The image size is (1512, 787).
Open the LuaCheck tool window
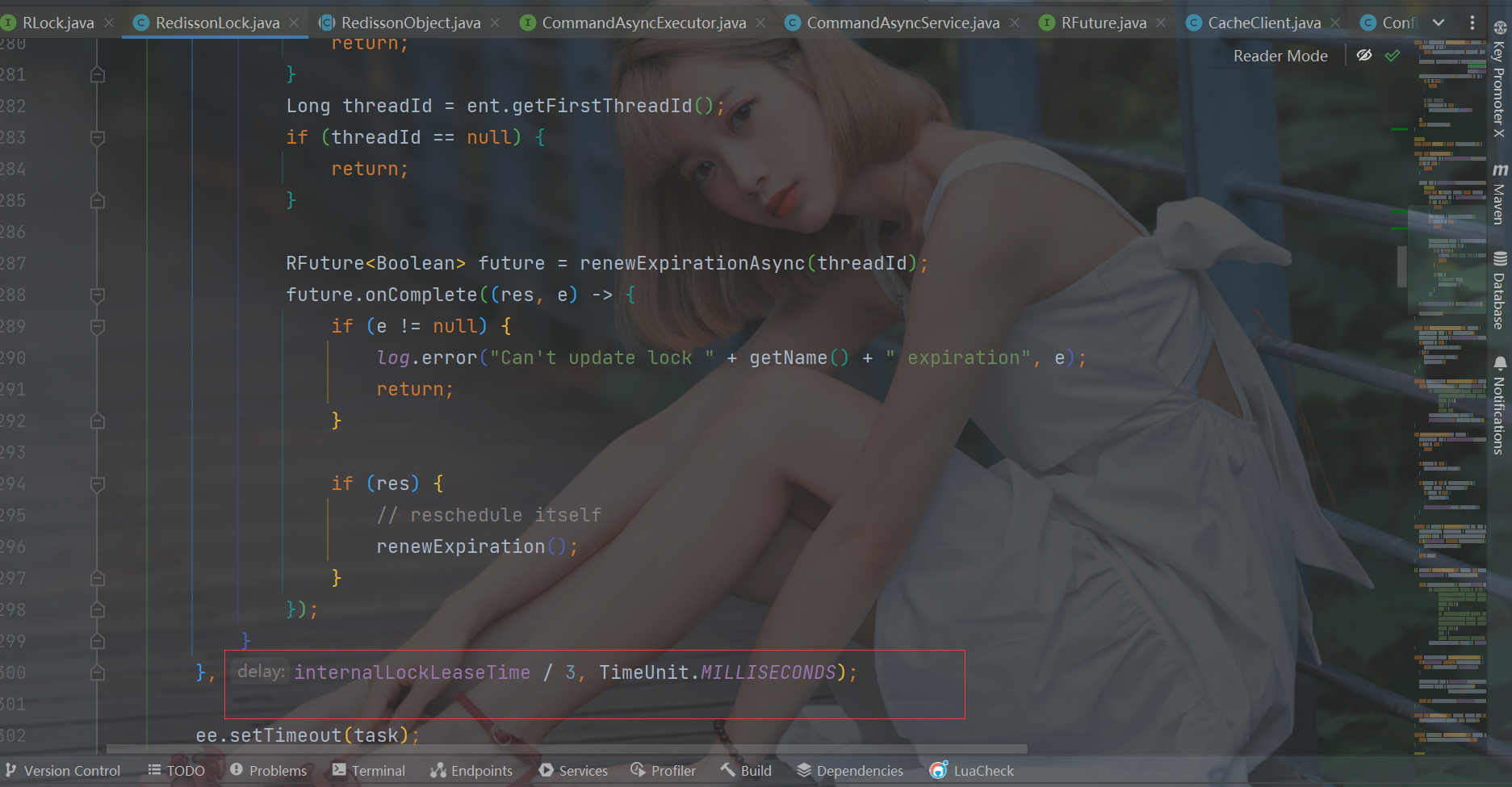click(x=972, y=771)
